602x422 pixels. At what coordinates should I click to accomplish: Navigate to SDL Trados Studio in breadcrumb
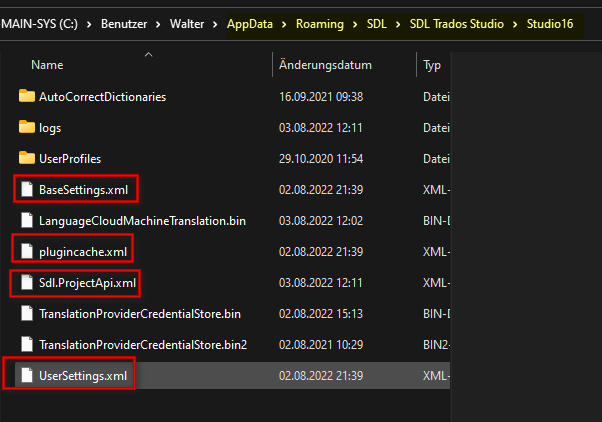click(456, 24)
